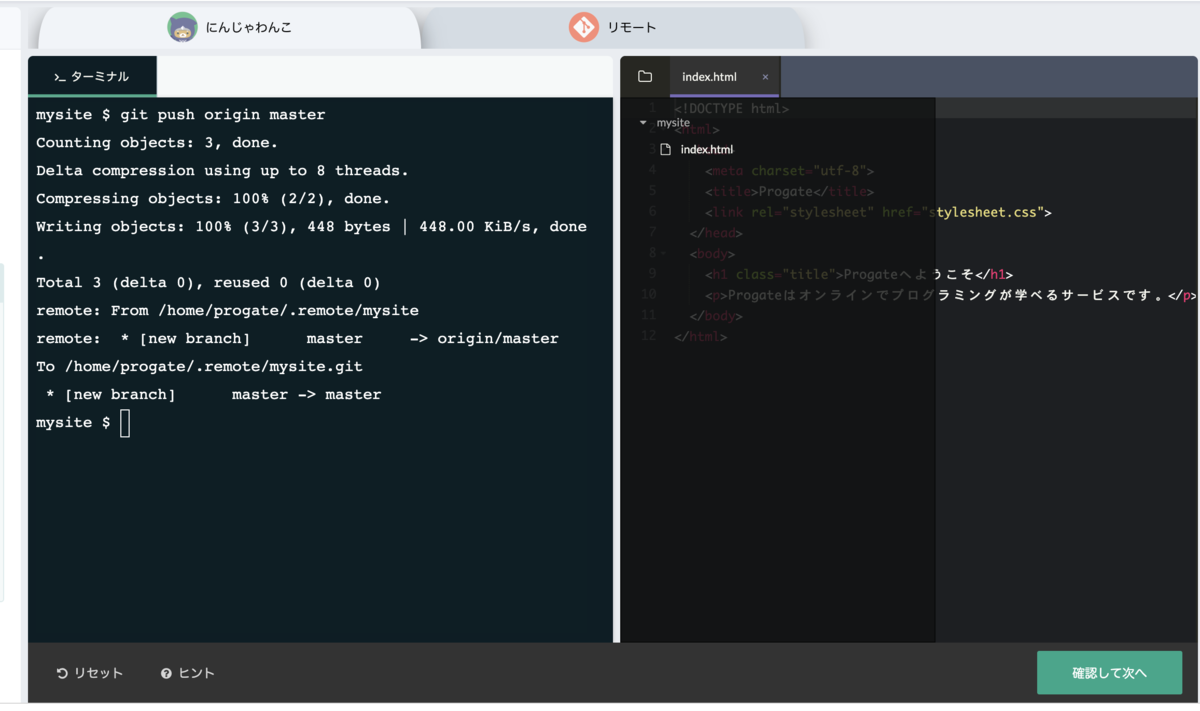This screenshot has height=711, width=1200.
Task: Click 'Delta compression using up to 8 threads.'
Action: [222, 171]
